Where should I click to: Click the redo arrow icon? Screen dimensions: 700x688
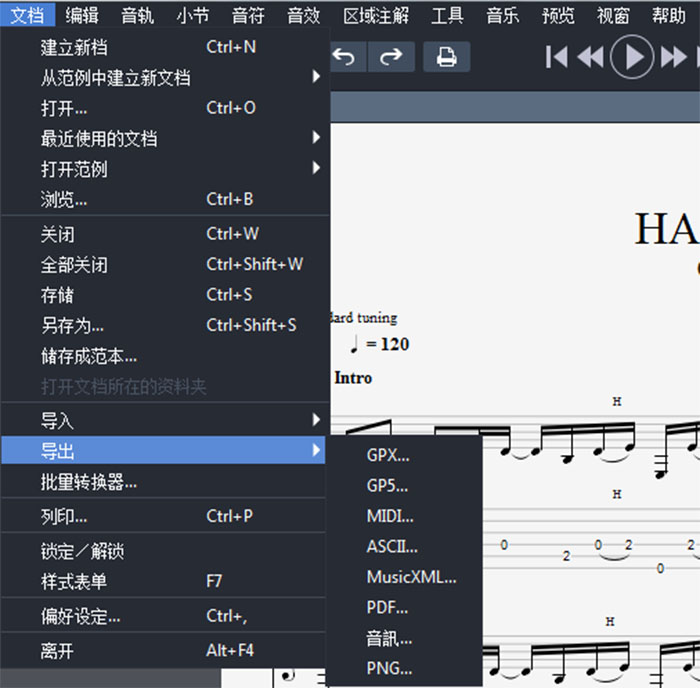[x=392, y=57]
